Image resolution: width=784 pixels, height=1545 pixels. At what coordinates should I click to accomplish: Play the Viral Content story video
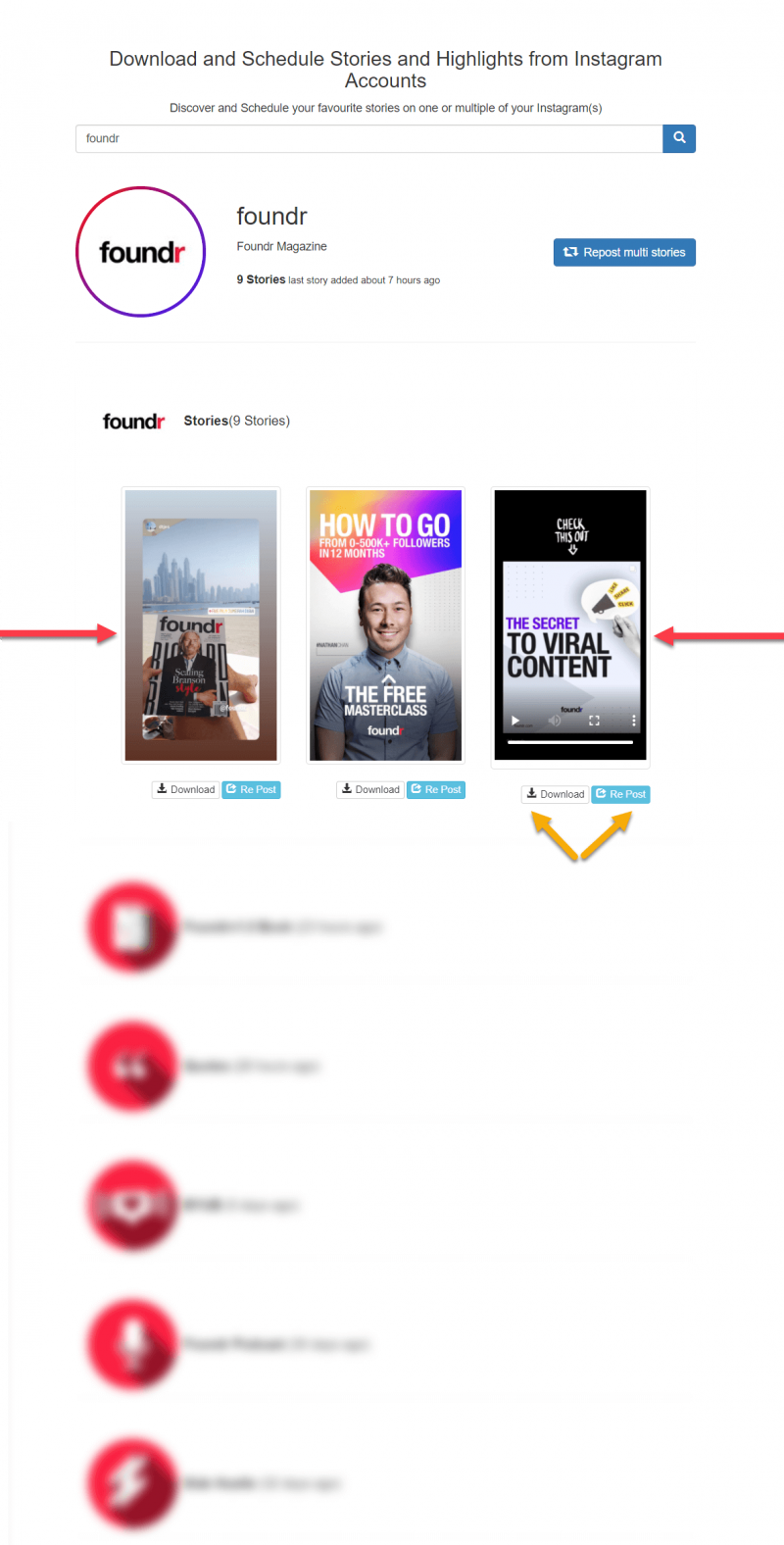pyautogui.click(x=515, y=721)
